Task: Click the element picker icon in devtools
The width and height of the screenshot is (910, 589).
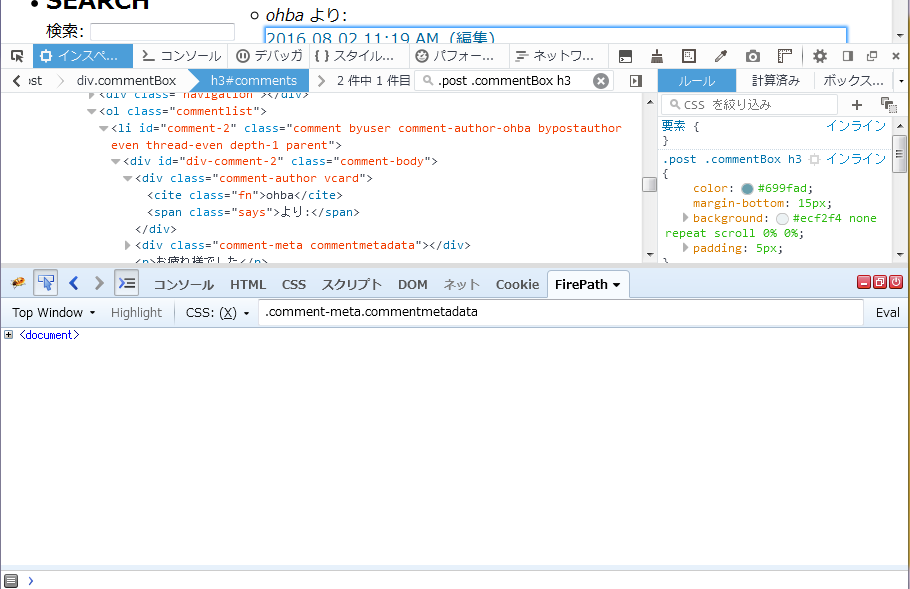Action: (x=17, y=56)
